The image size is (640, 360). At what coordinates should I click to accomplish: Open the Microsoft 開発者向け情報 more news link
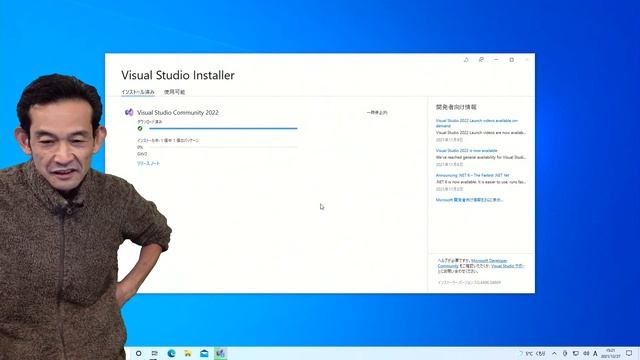tap(469, 200)
